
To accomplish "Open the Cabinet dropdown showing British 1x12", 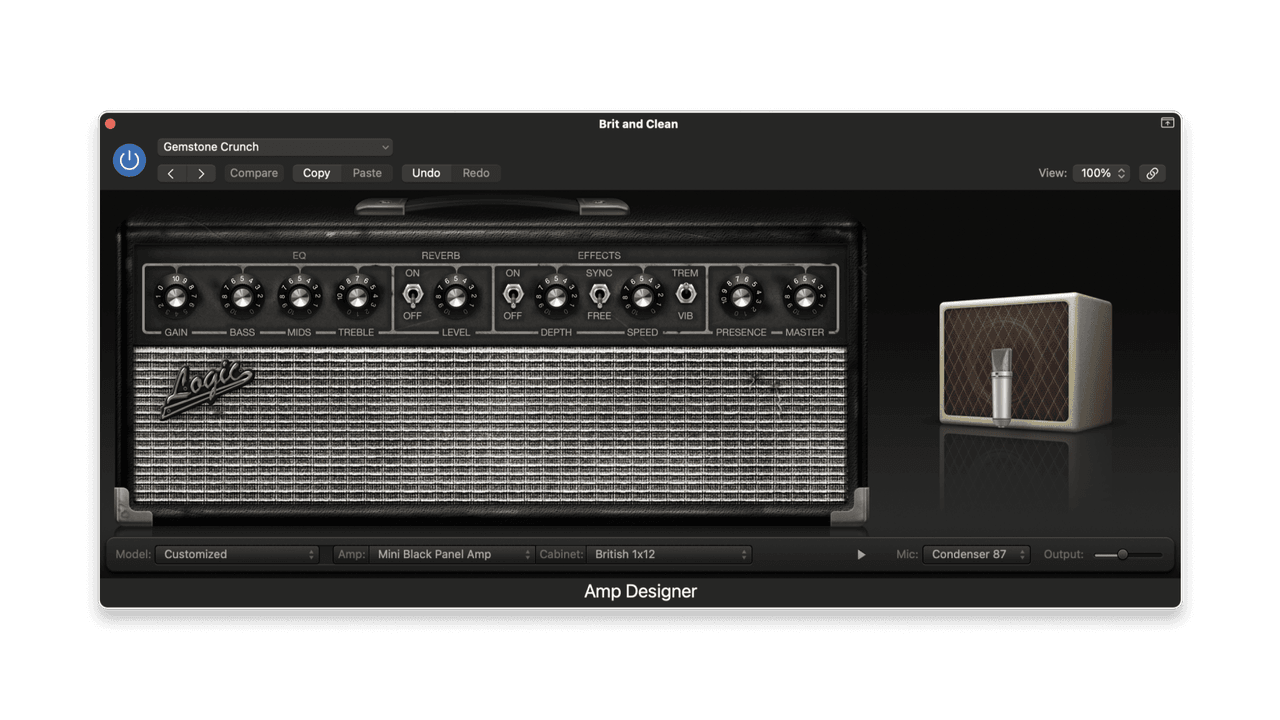I will click(668, 553).
